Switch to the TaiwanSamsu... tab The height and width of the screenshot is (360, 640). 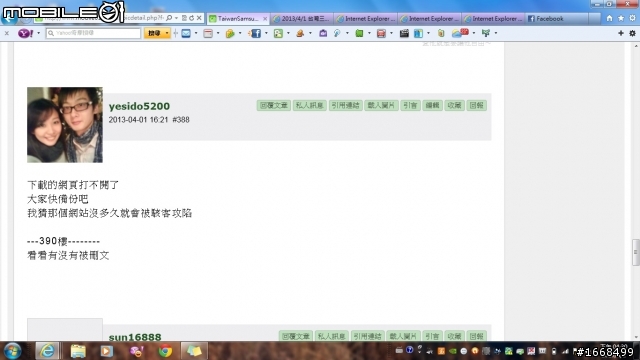(x=238, y=18)
